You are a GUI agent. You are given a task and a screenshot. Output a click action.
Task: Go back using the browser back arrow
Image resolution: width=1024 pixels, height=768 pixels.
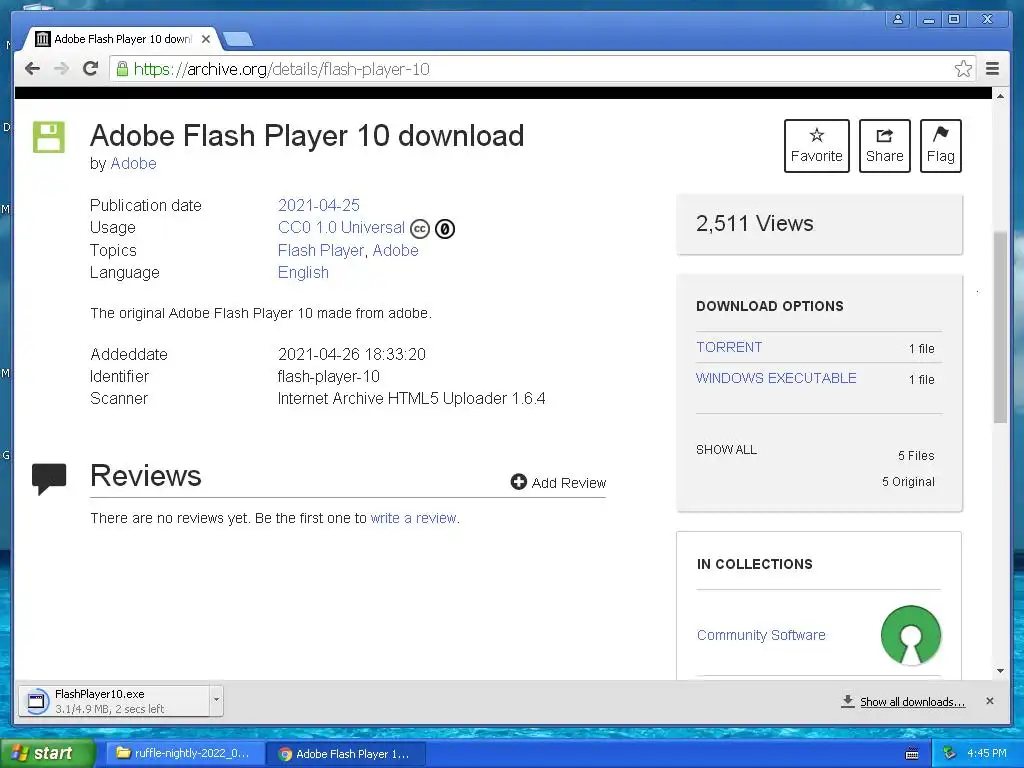click(x=32, y=69)
